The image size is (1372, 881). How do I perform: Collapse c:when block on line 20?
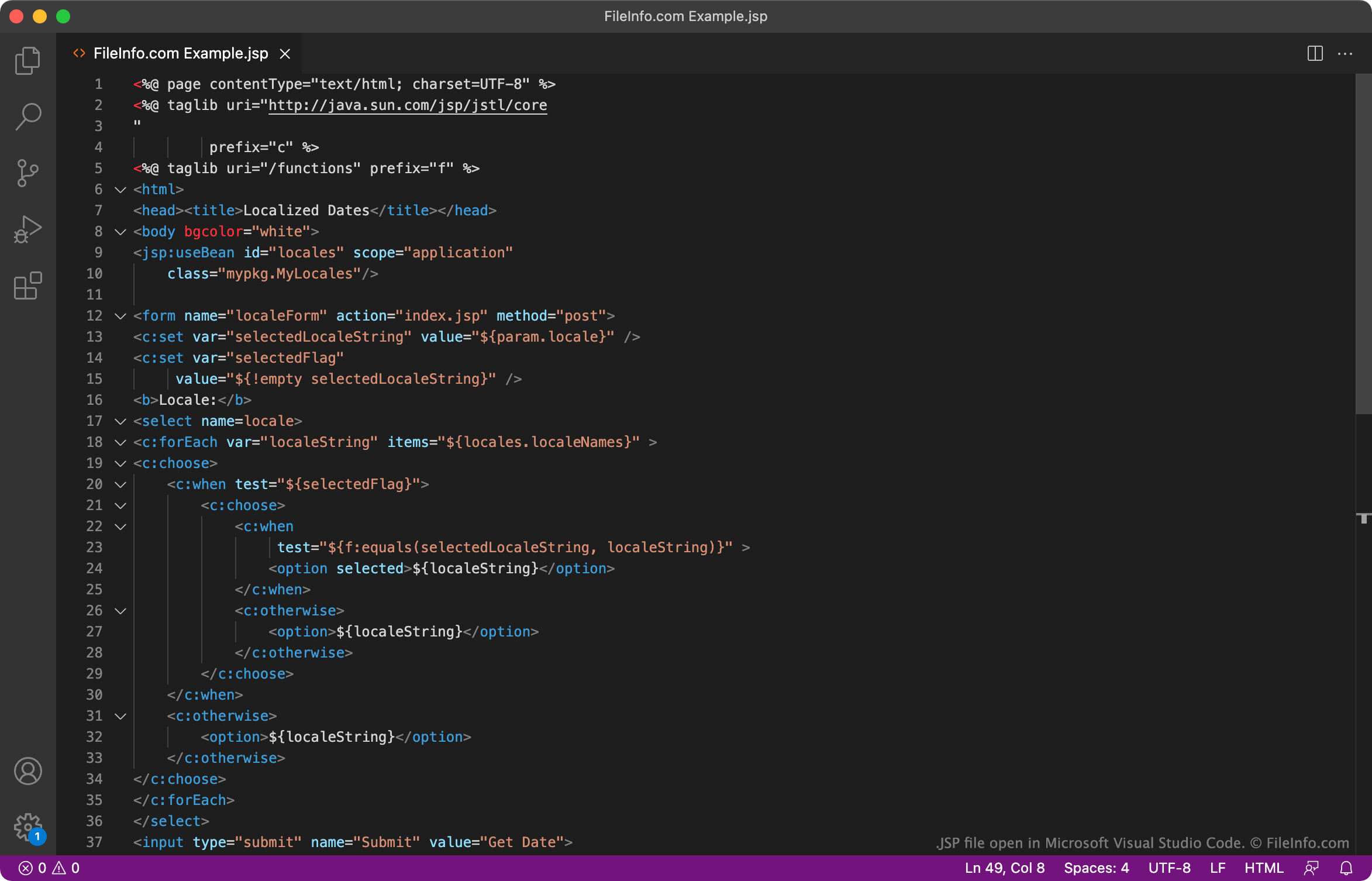(120, 484)
